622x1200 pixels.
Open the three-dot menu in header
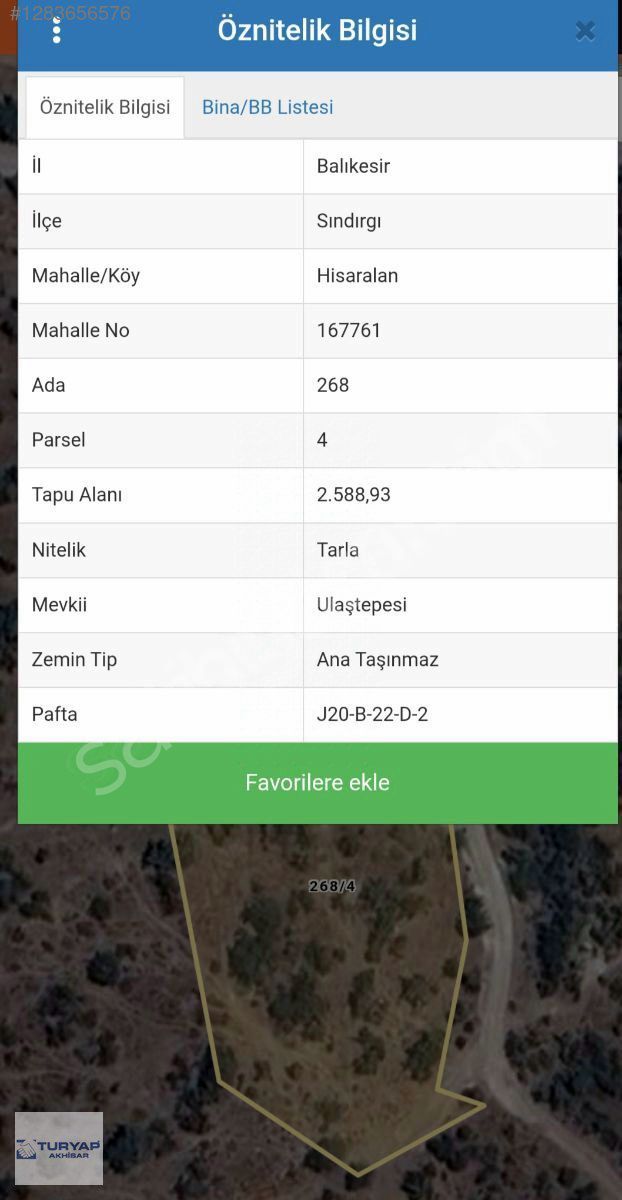click(56, 31)
